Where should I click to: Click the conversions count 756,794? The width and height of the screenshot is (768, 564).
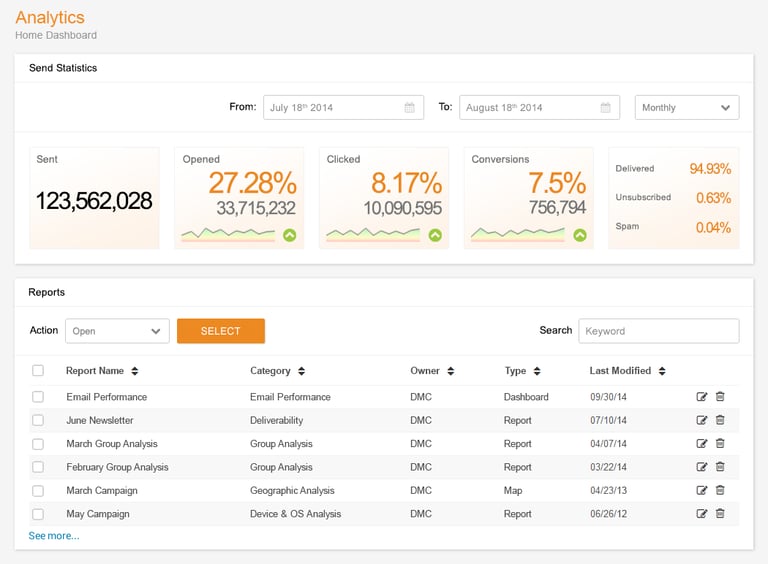[x=557, y=208]
